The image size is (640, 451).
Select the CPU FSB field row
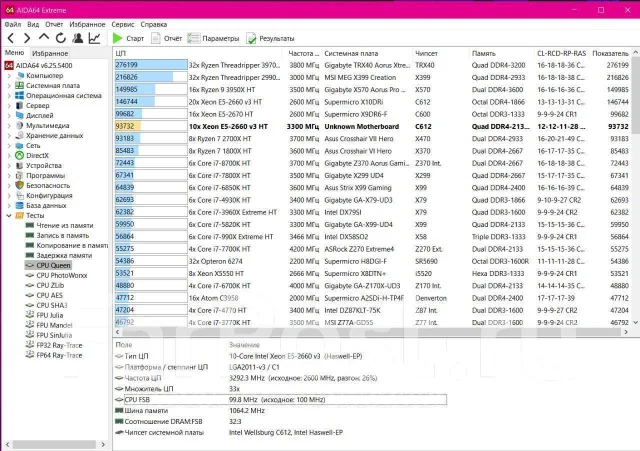280,400
